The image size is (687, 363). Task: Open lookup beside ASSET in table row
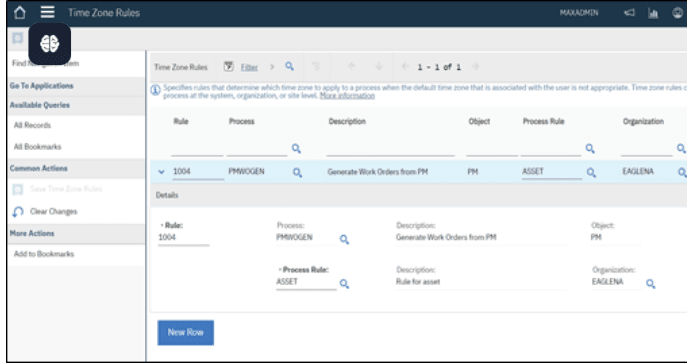pyautogui.click(x=591, y=173)
